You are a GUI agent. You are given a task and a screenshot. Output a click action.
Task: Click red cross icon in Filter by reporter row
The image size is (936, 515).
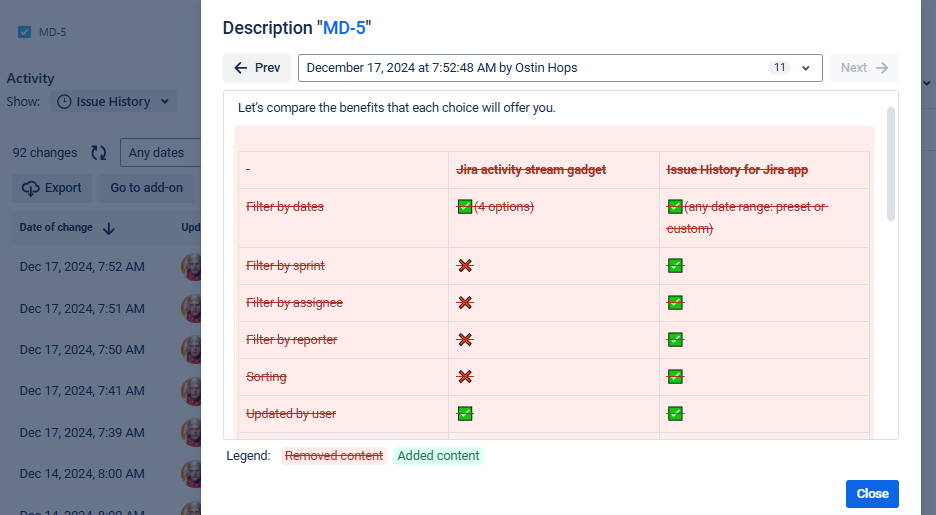click(465, 340)
